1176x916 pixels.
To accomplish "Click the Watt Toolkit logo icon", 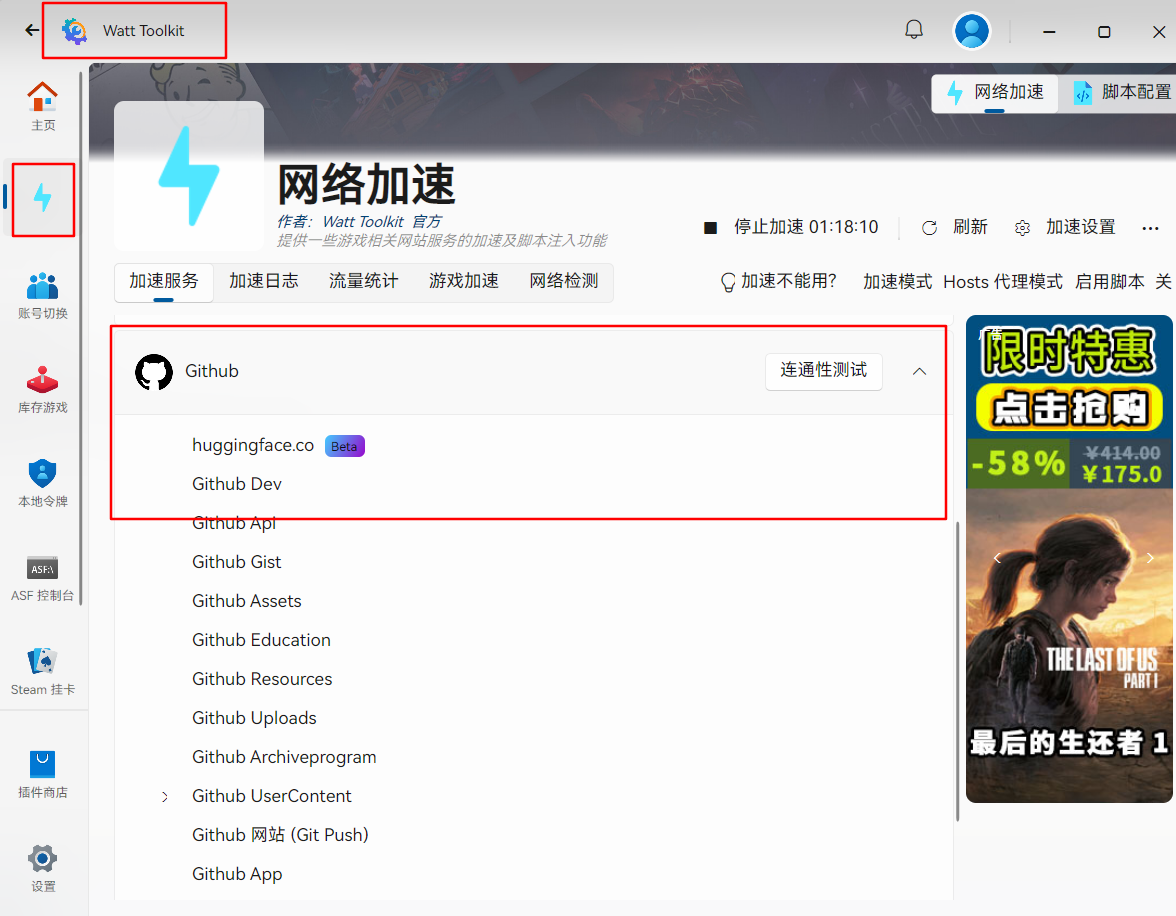I will click(74, 31).
